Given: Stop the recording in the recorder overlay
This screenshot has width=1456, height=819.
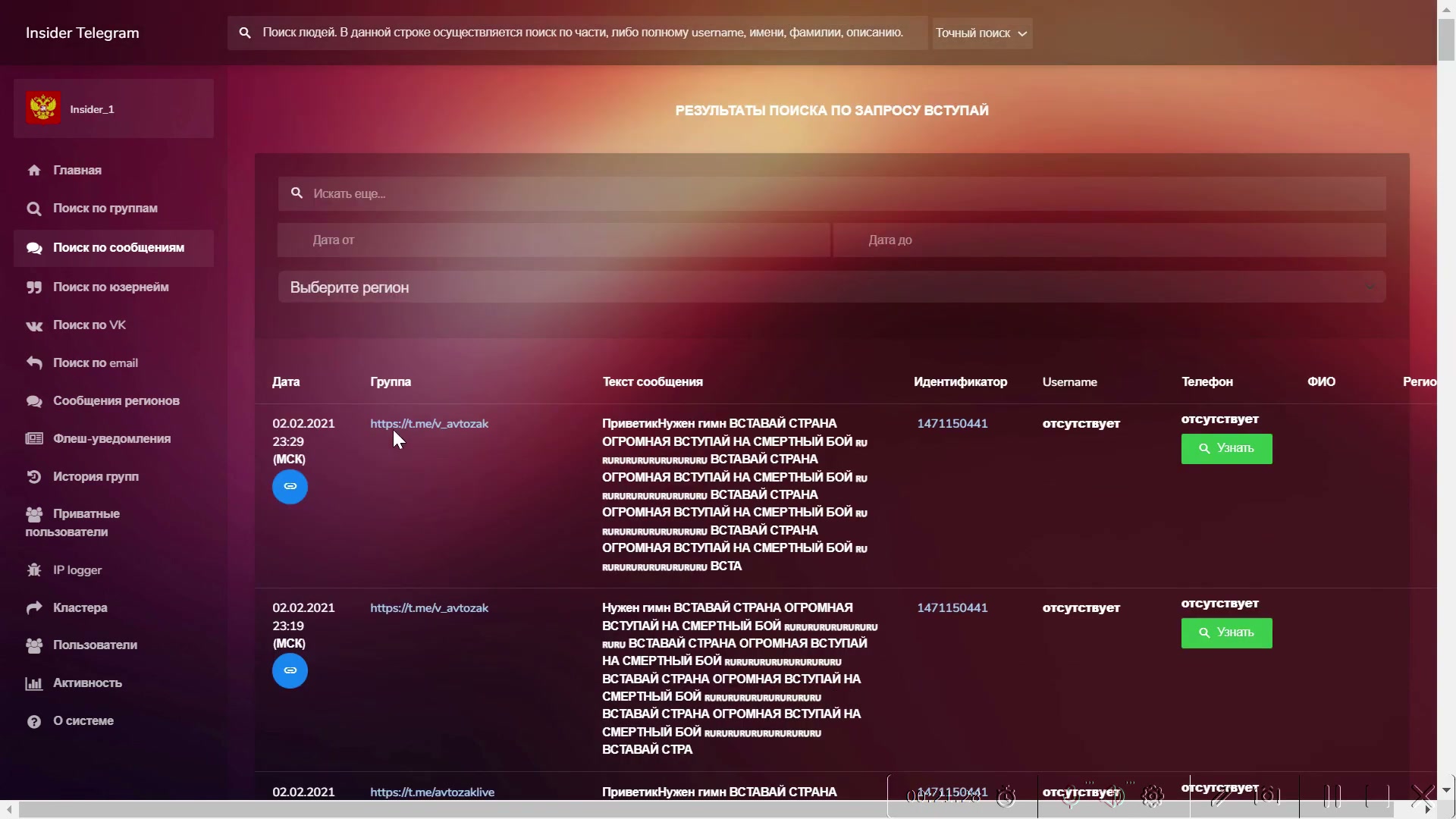Looking at the screenshot, I should tap(1377, 796).
